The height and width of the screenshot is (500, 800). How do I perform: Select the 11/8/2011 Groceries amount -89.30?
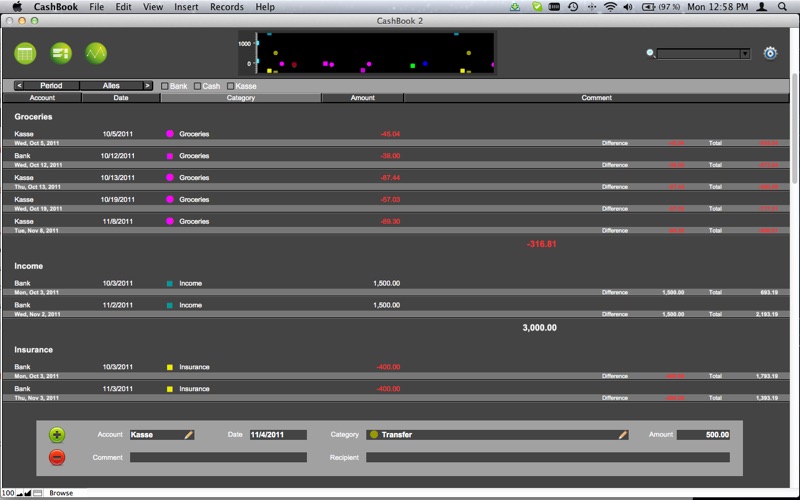pyautogui.click(x=390, y=221)
